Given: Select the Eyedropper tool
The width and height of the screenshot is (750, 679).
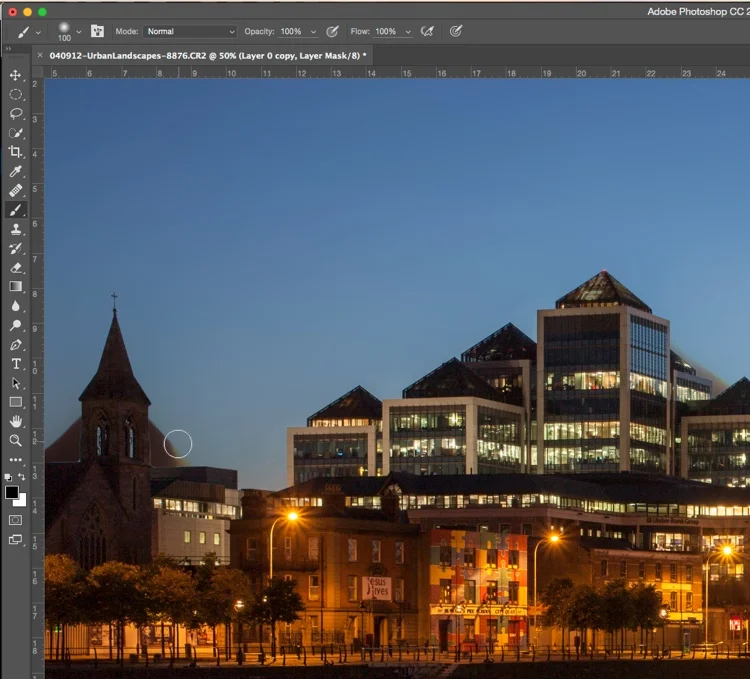Looking at the screenshot, I should pyautogui.click(x=15, y=171).
